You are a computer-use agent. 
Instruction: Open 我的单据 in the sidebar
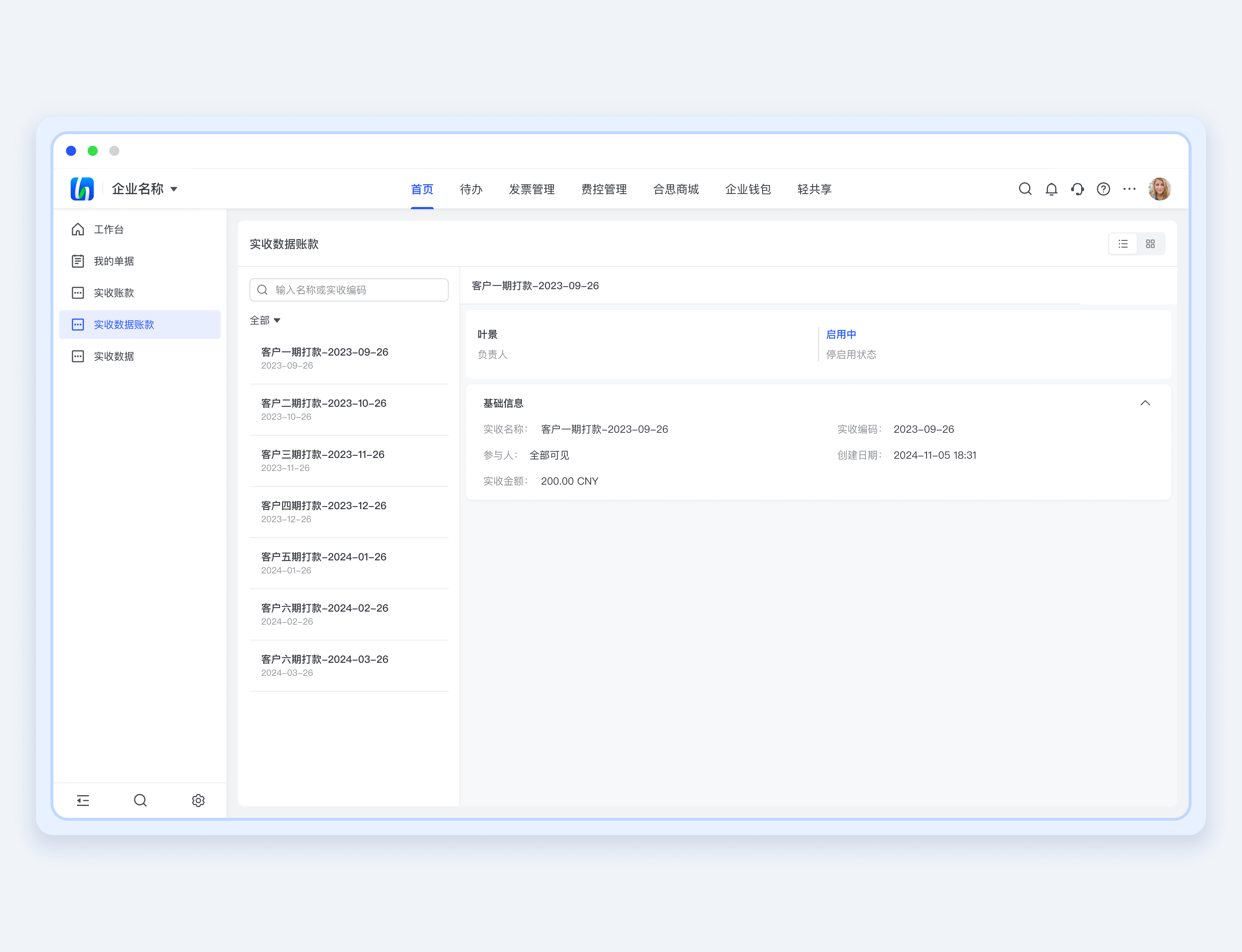coord(114,261)
